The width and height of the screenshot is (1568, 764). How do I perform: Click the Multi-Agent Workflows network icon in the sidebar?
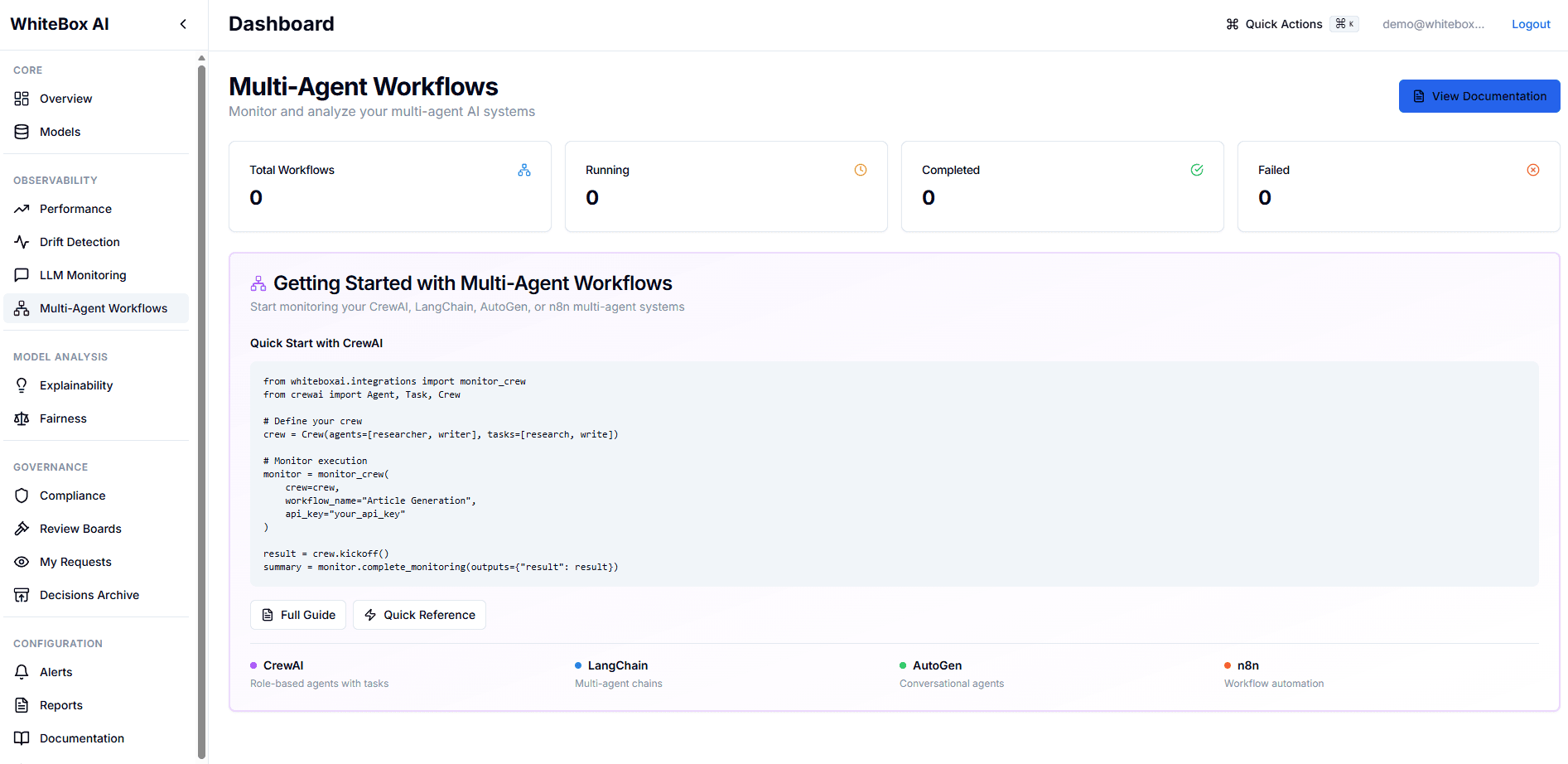[x=22, y=308]
